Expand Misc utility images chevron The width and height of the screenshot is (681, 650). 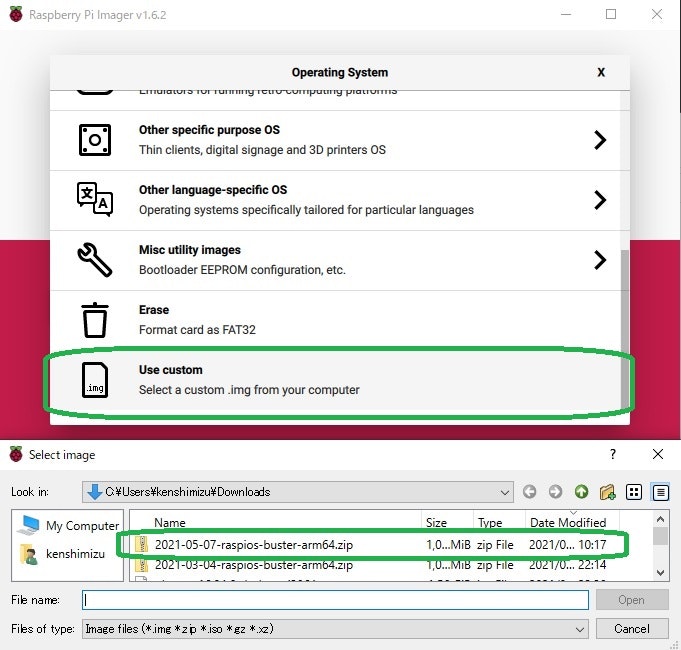600,260
